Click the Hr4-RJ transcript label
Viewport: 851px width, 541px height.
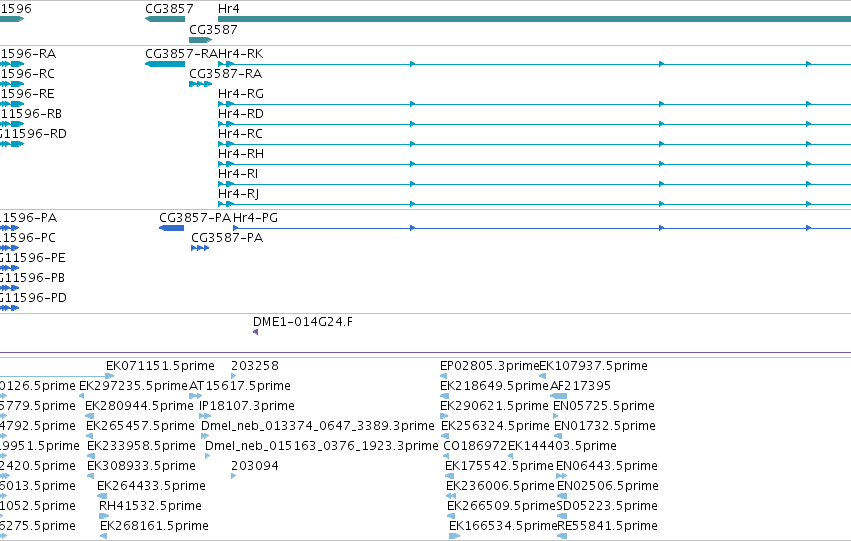click(x=238, y=194)
